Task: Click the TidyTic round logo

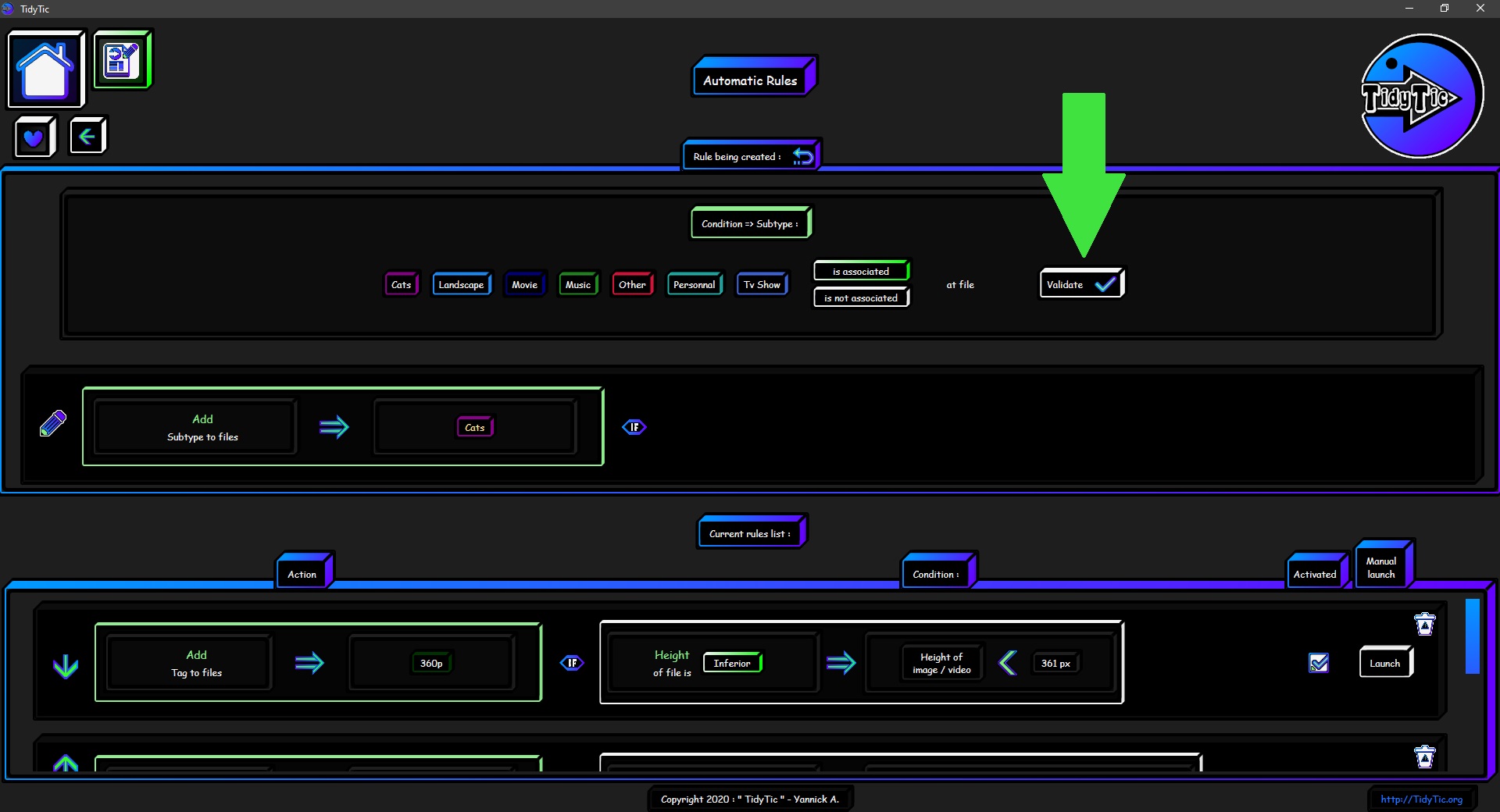Action: [x=1421, y=96]
